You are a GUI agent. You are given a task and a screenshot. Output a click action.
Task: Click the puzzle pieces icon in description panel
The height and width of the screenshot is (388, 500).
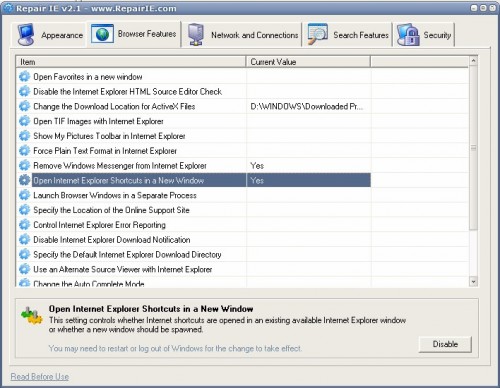click(x=32, y=315)
